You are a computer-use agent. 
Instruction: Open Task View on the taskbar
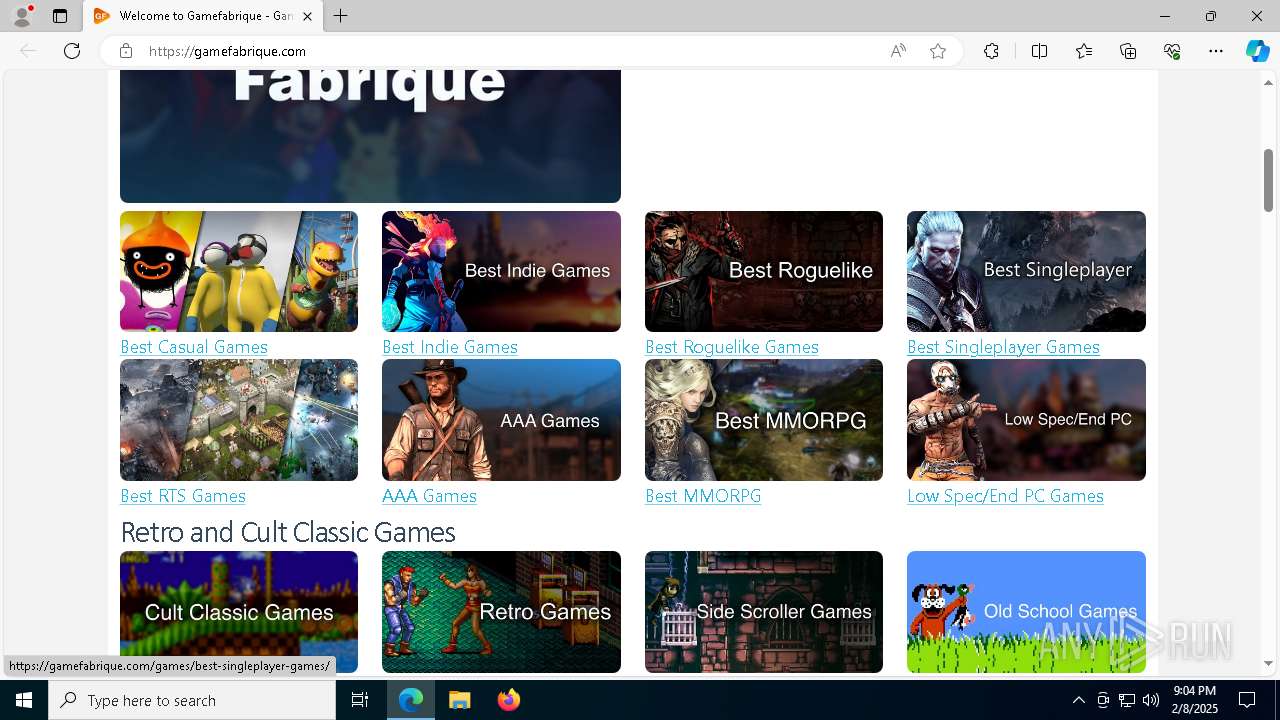pos(360,700)
